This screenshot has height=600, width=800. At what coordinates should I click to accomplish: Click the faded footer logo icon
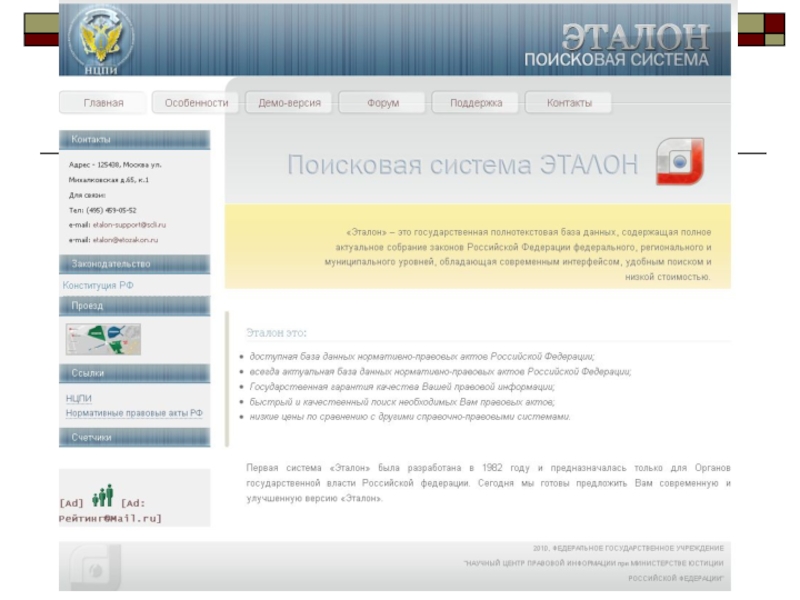(95, 567)
